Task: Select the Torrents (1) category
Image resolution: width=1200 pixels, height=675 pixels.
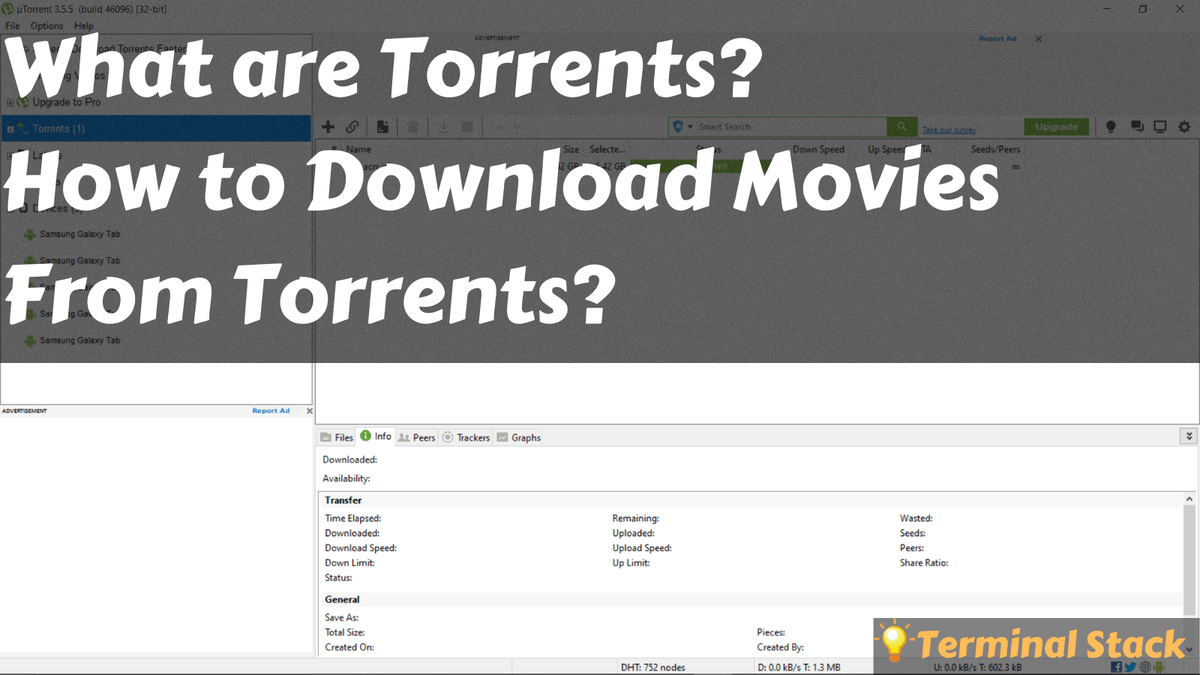Action: [x=156, y=129]
